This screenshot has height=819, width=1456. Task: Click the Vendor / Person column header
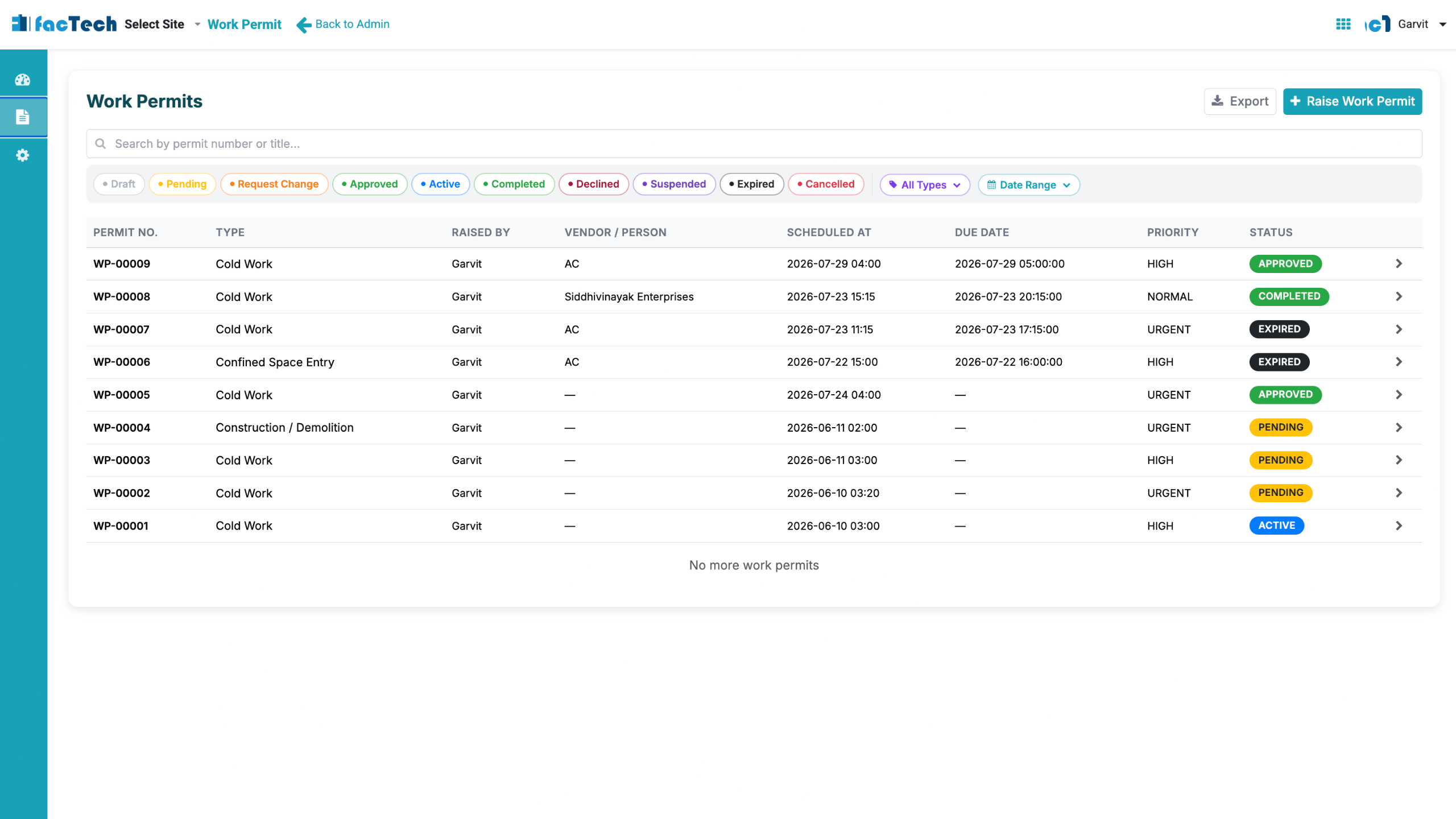[x=615, y=233]
